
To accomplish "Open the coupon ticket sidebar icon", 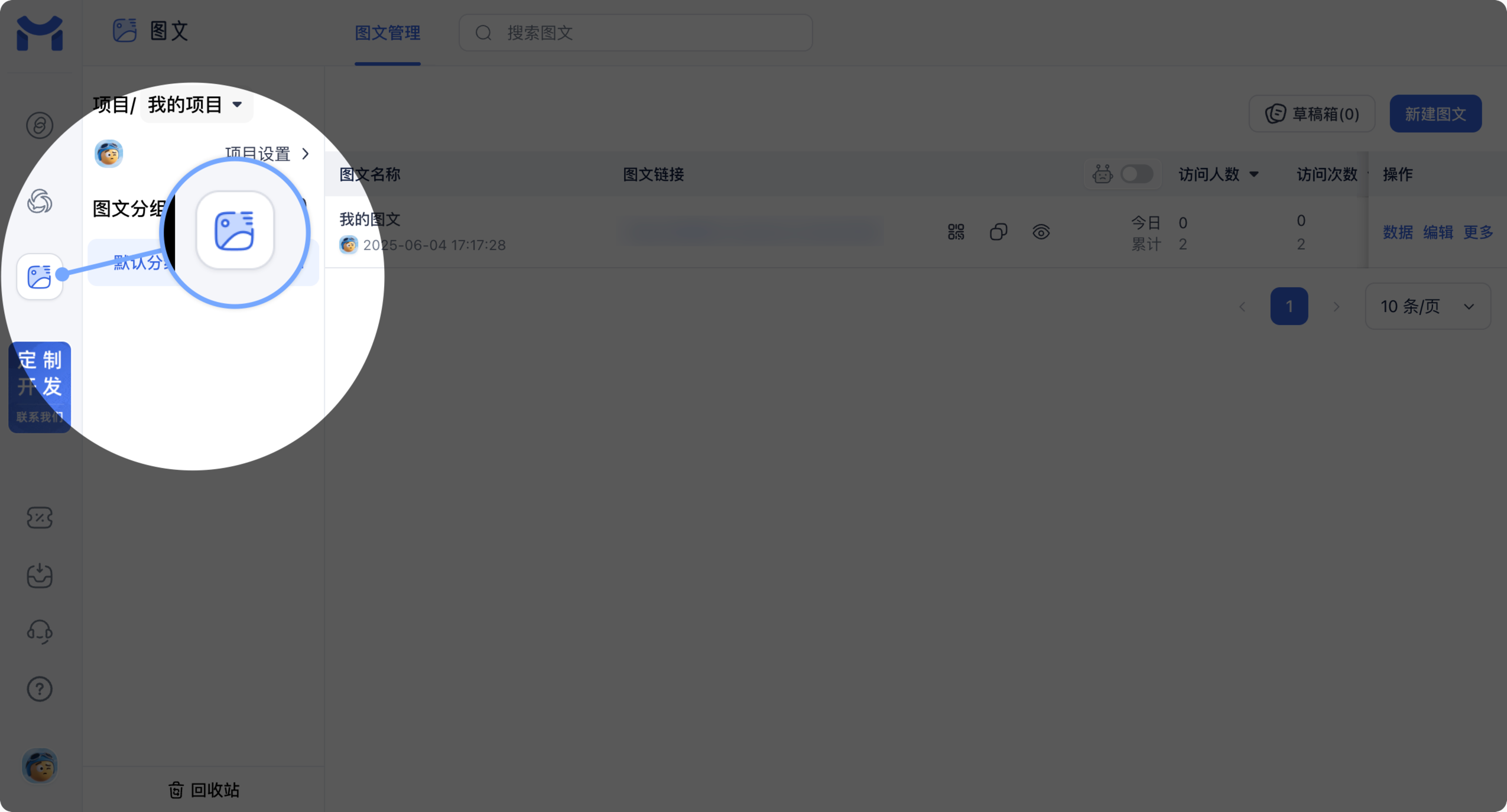I will coord(40,518).
